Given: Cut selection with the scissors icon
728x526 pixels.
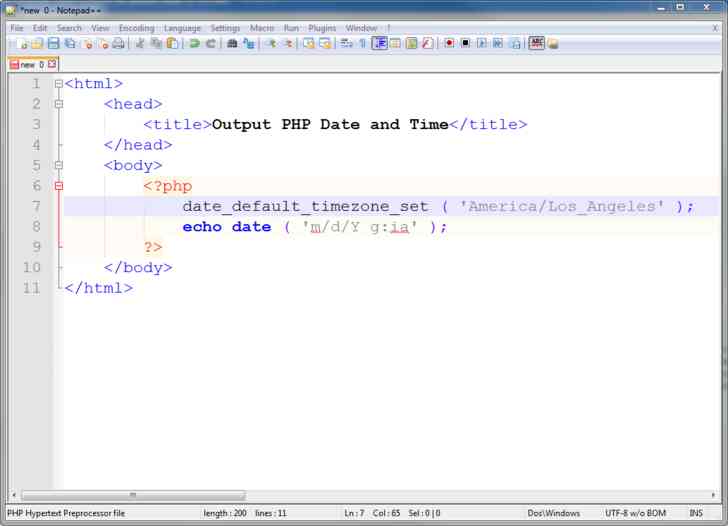Looking at the screenshot, I should coord(140,44).
